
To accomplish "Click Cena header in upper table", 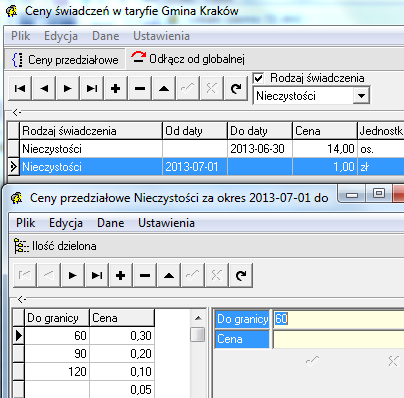I will point(325,131).
